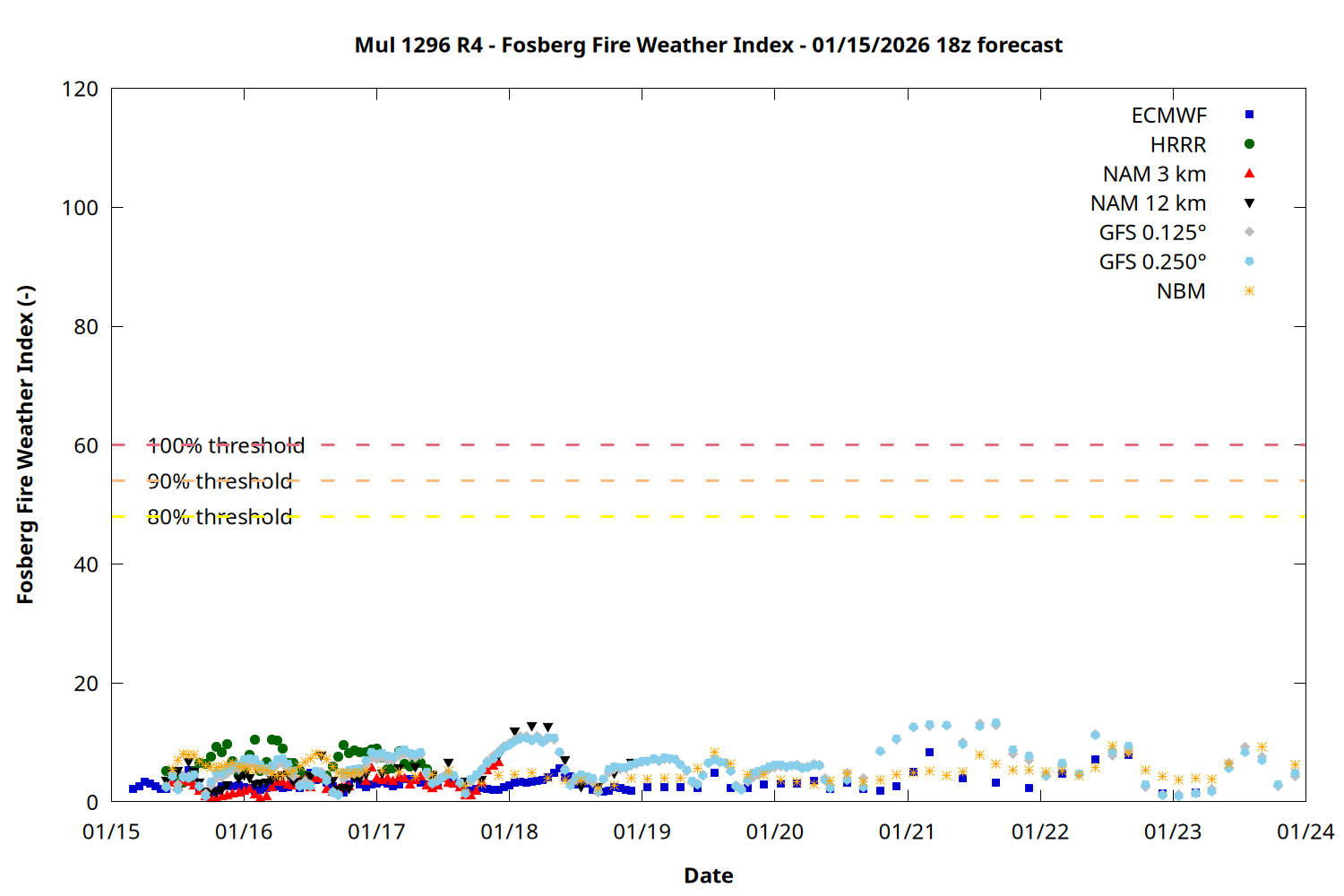Click the 80% threshold label
Image resolution: width=1344 pixels, height=896 pixels.
(x=220, y=517)
